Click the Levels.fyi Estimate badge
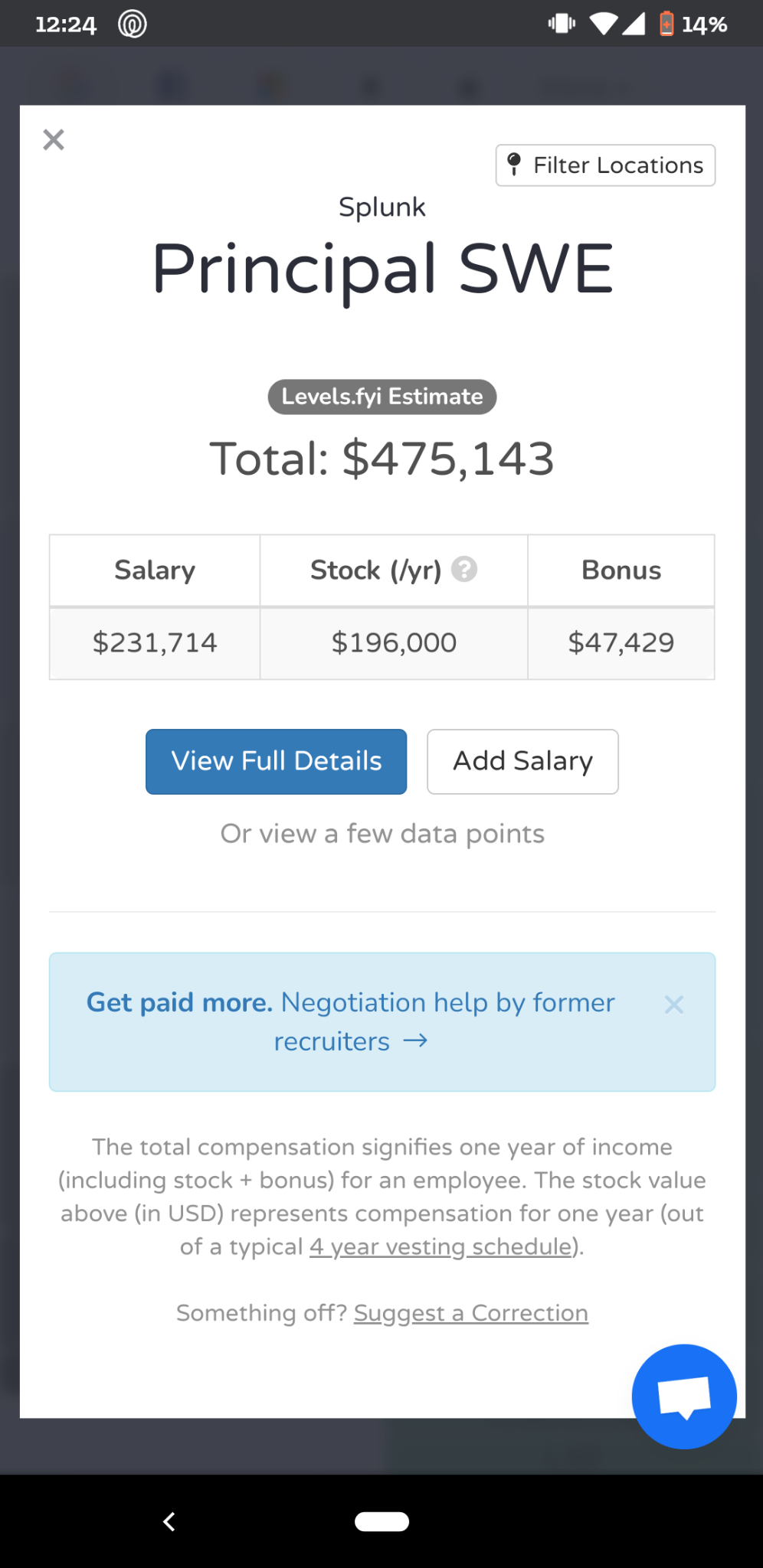 pyautogui.click(x=382, y=397)
